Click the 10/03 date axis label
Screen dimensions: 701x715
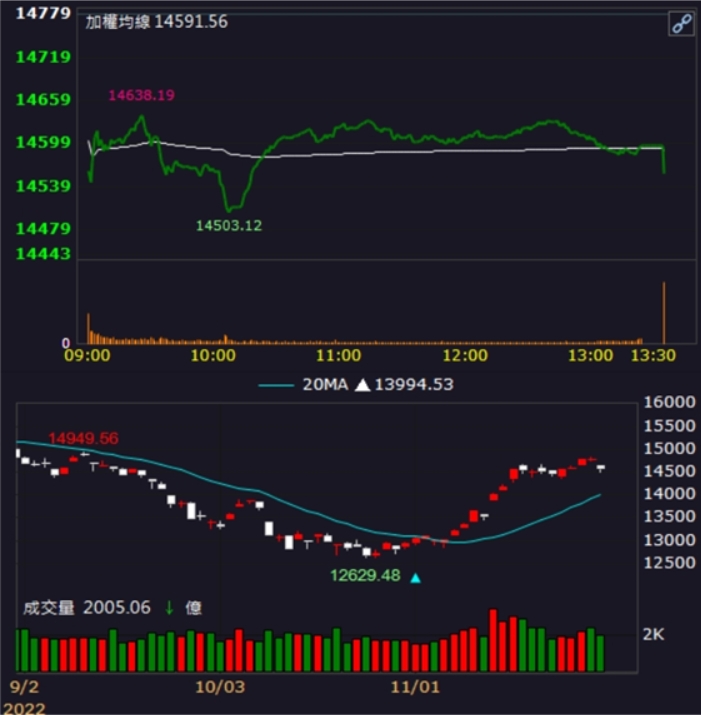[220, 687]
